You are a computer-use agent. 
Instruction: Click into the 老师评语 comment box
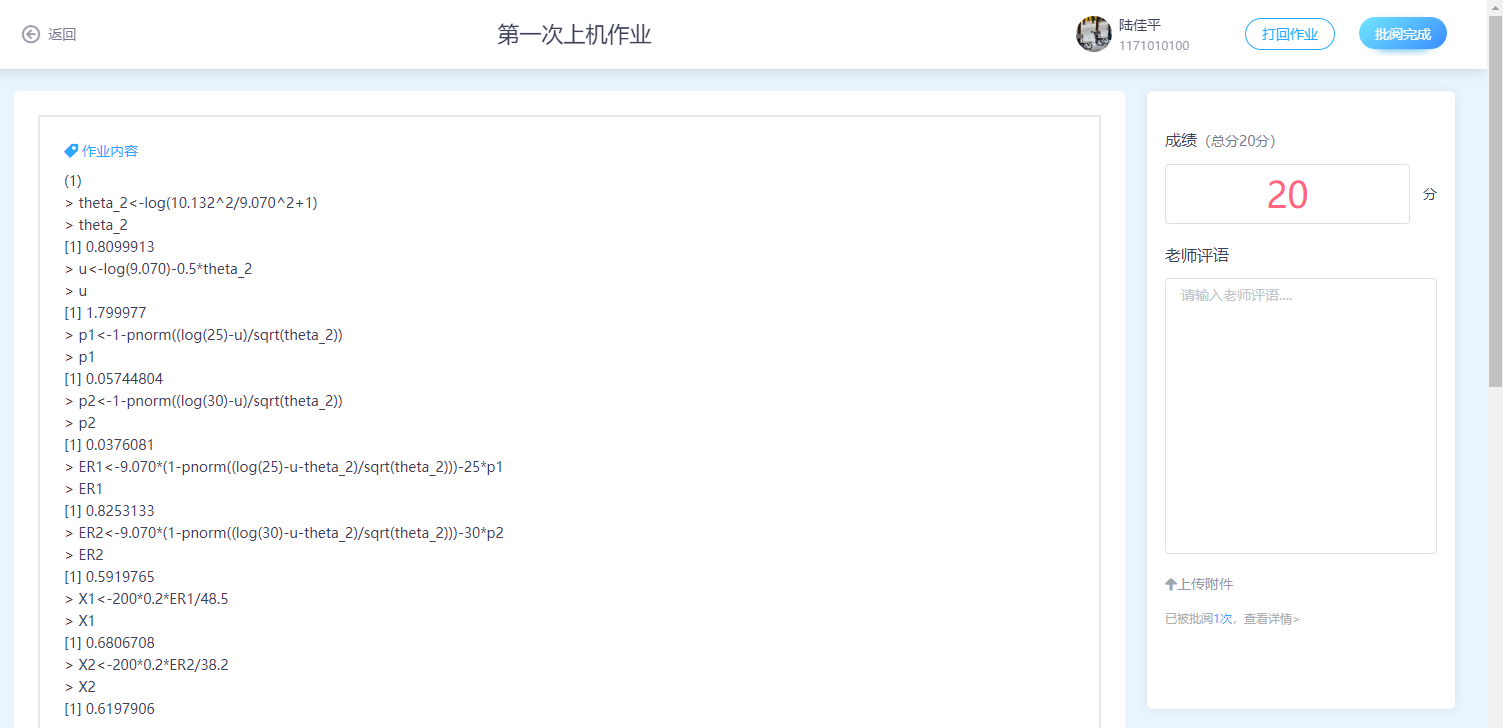tap(1300, 415)
